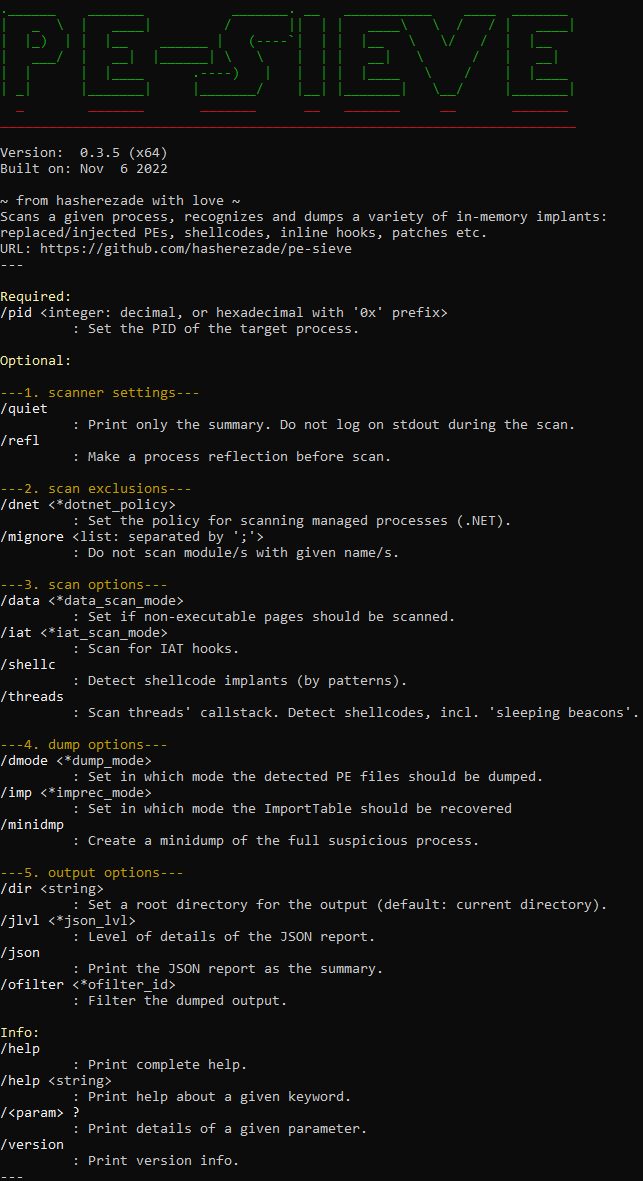Click the /jlvl json_lvl parameter
643x1181 pixels.
[68, 920]
